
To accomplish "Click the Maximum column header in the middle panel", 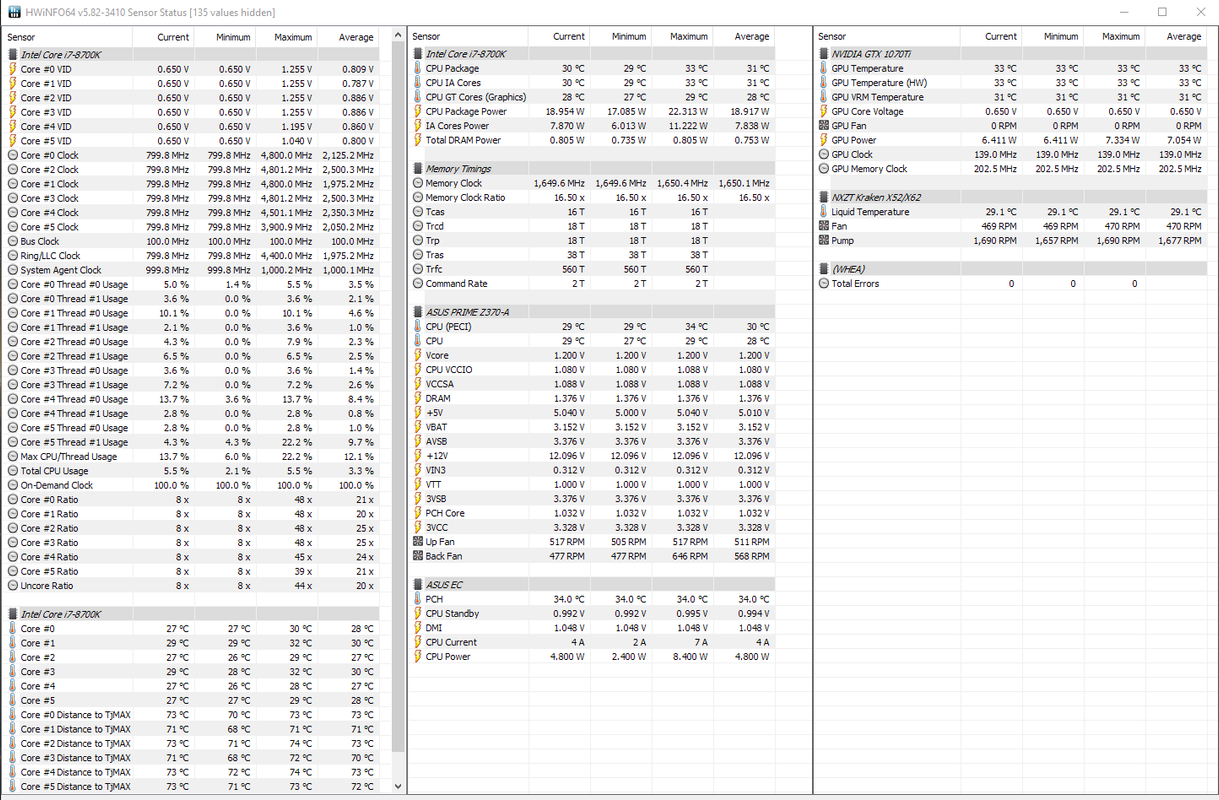I will point(688,36).
